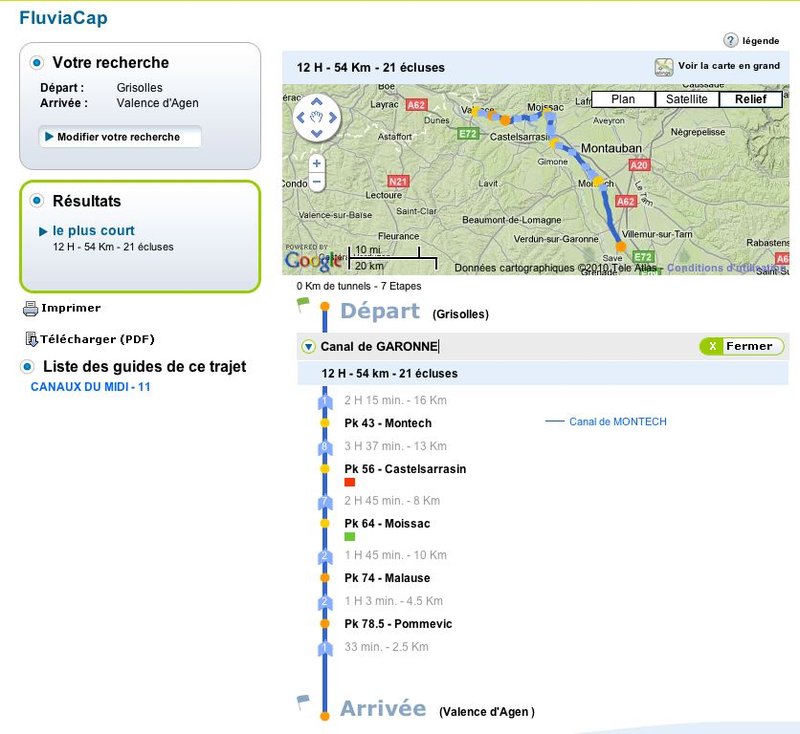Toggle the 'Votre recherche' section bullet
800x734 pixels.
tap(37, 63)
